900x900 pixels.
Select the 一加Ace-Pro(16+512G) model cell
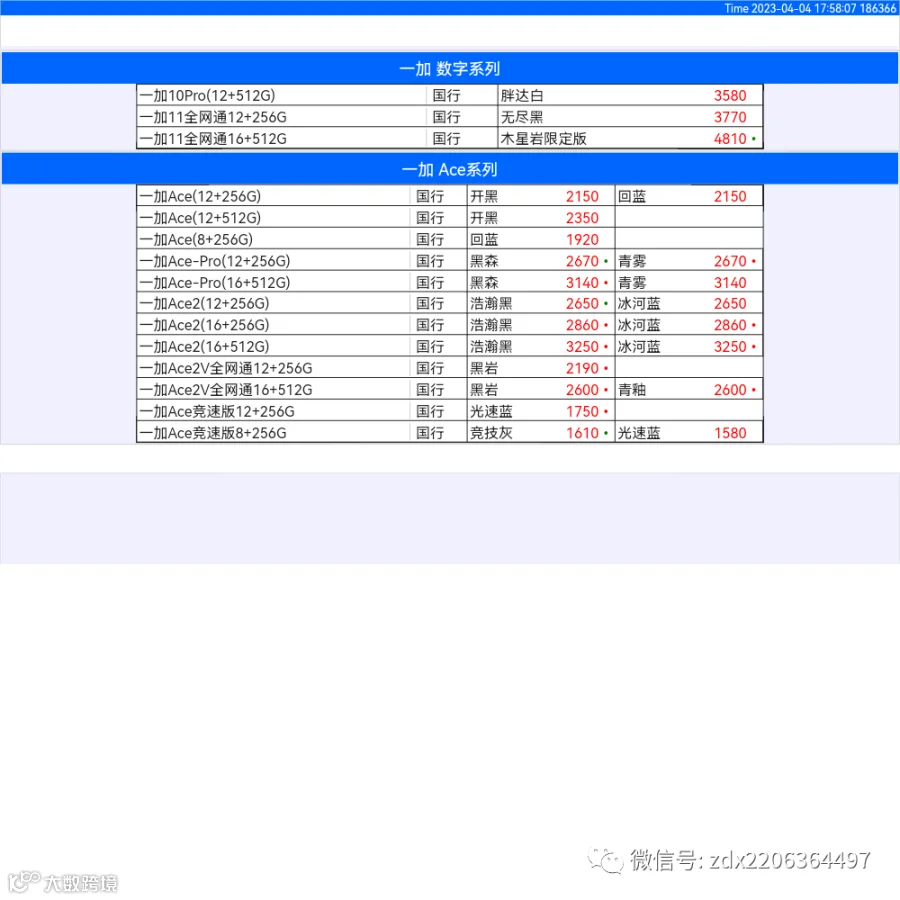click(273, 282)
